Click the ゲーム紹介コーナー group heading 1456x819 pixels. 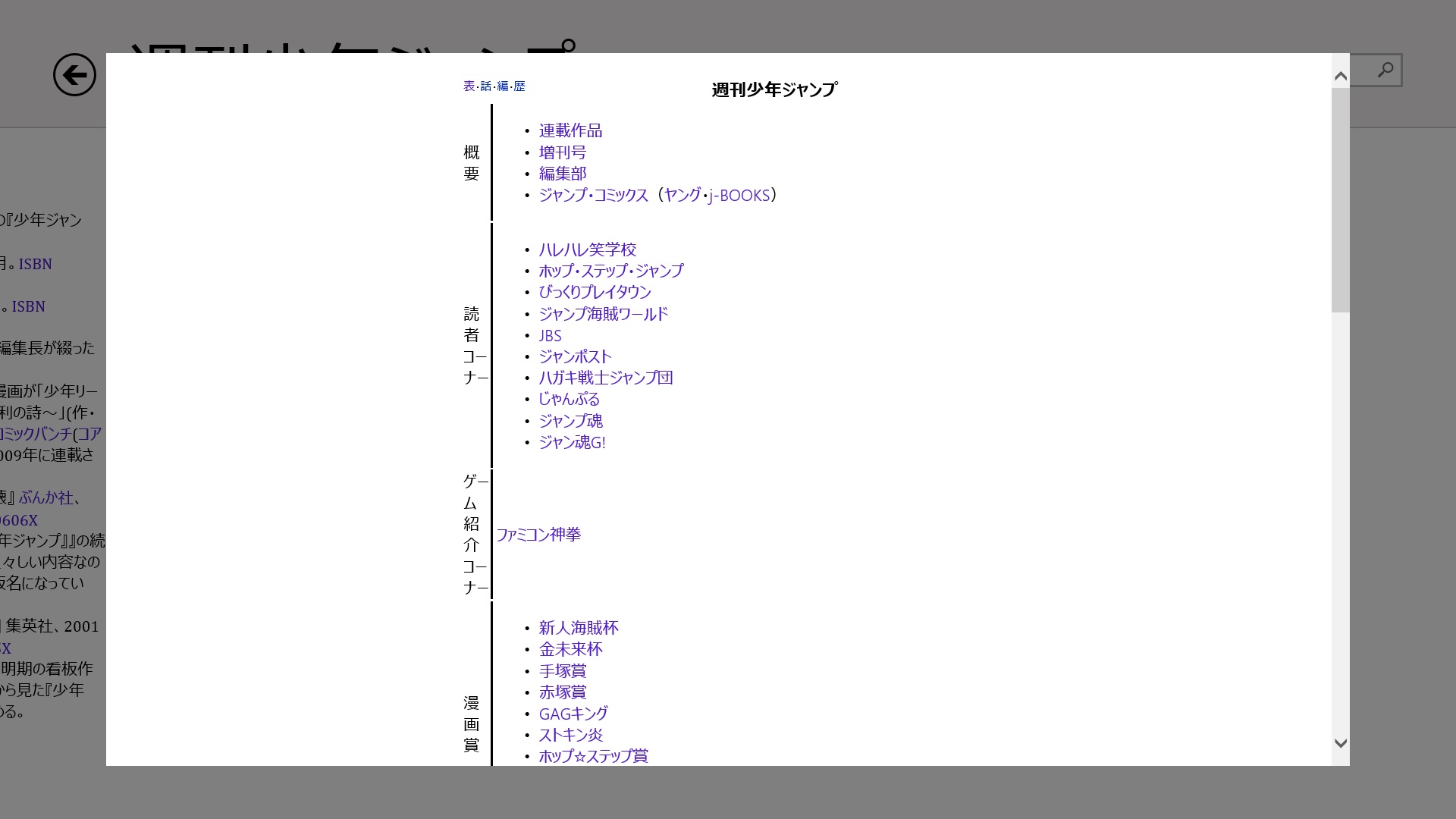475,535
